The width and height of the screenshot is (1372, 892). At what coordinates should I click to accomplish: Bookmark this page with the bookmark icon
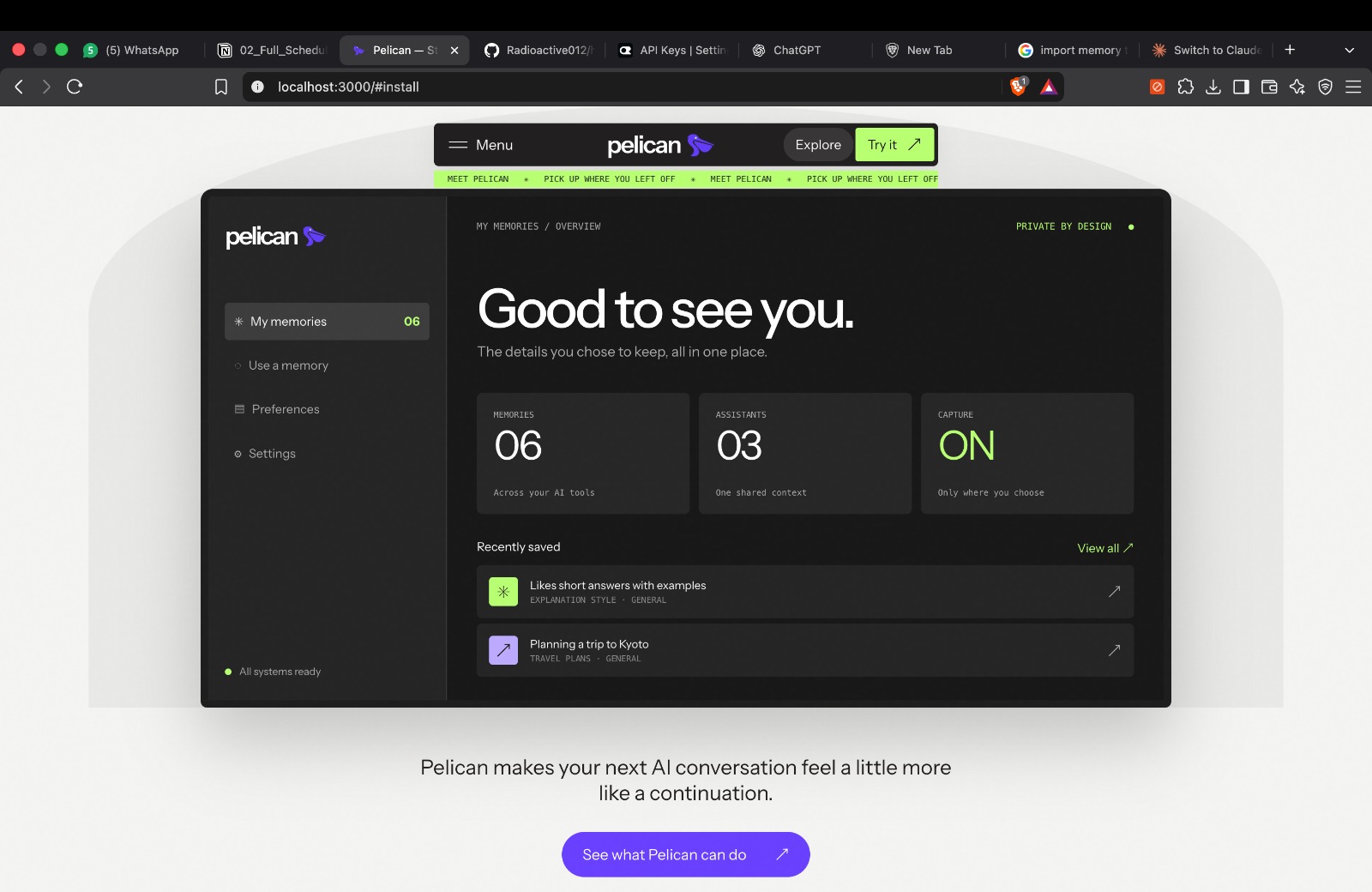tap(220, 87)
